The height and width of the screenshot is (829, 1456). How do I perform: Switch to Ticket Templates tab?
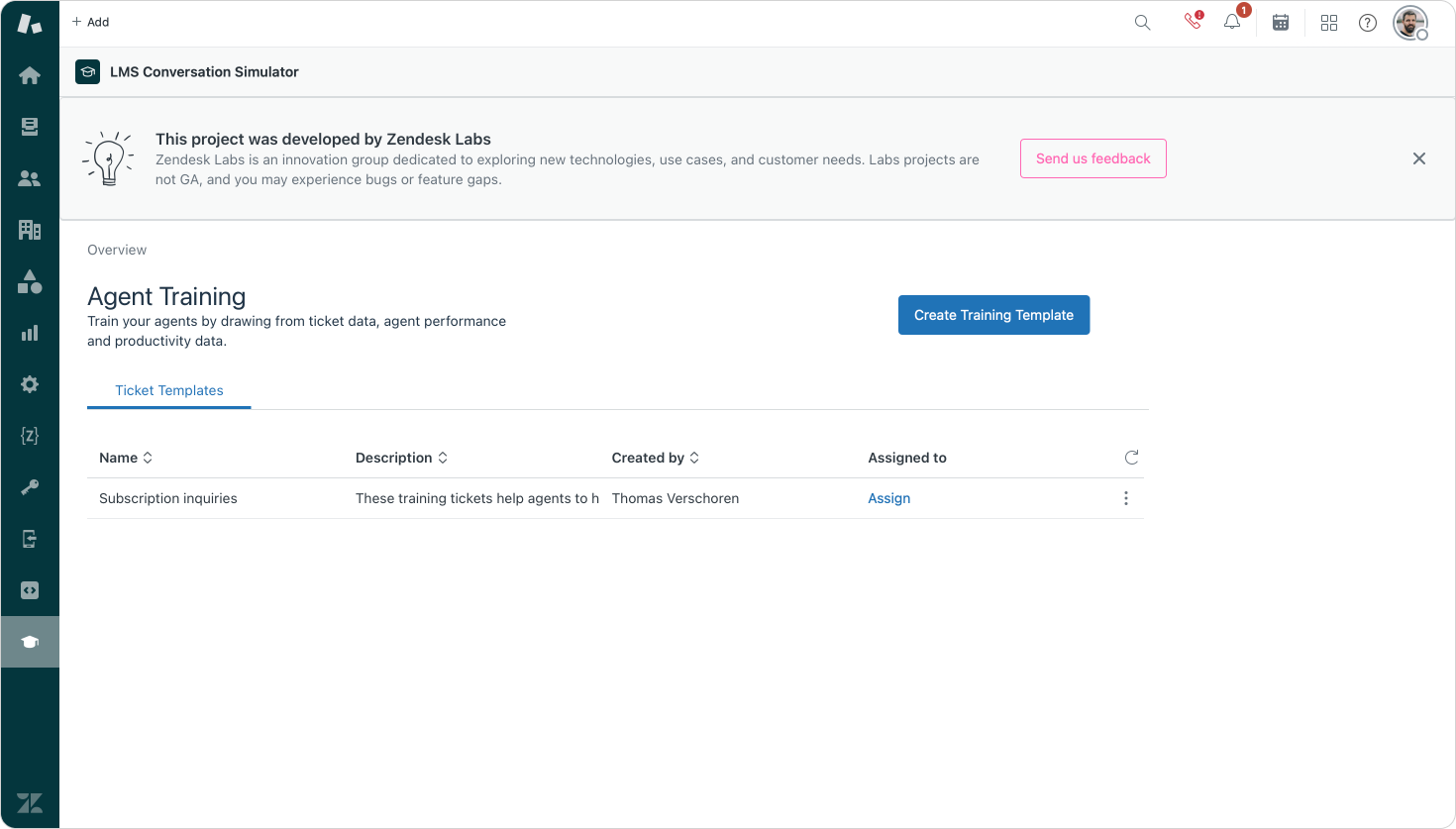pyautogui.click(x=169, y=390)
